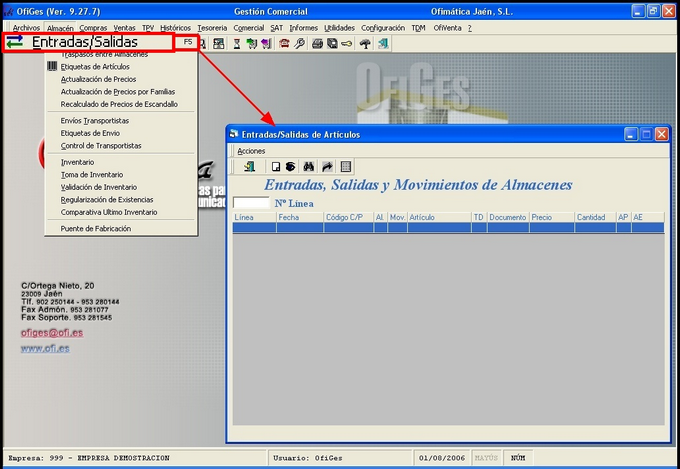Open the www.ofi.es website link
680x469 pixels.
coord(45,348)
